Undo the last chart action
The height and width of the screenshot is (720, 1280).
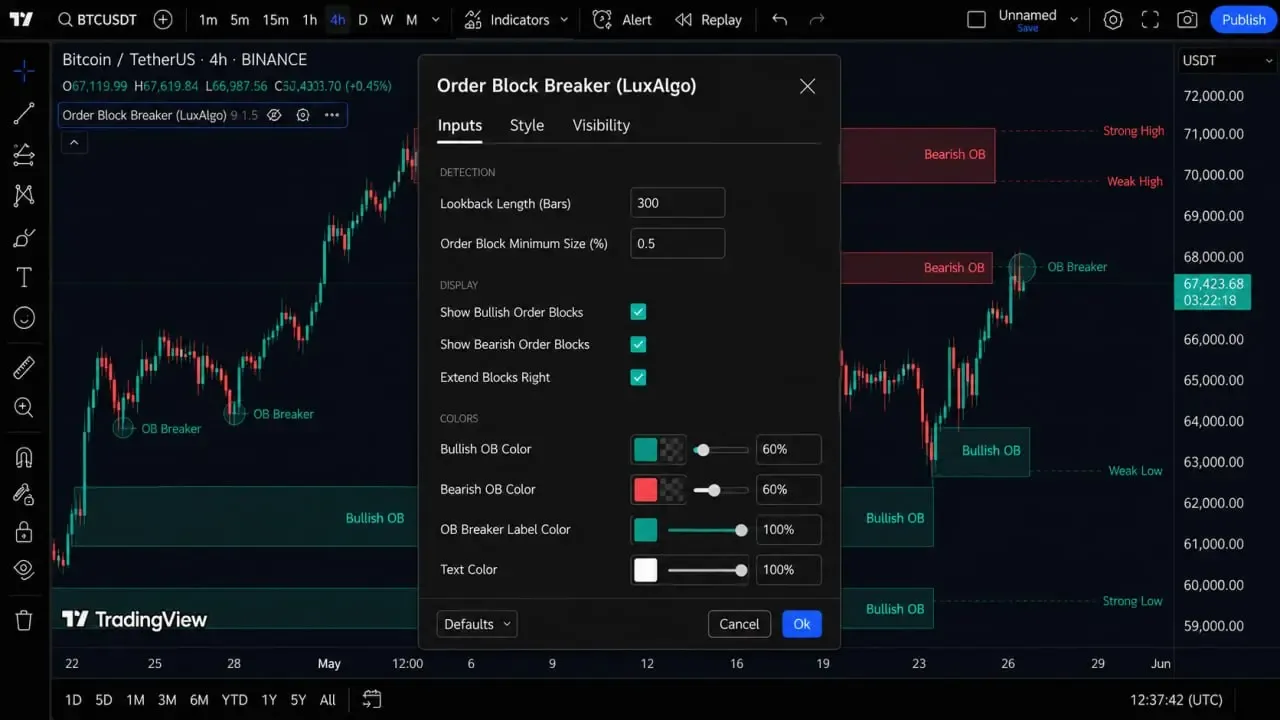(780, 20)
